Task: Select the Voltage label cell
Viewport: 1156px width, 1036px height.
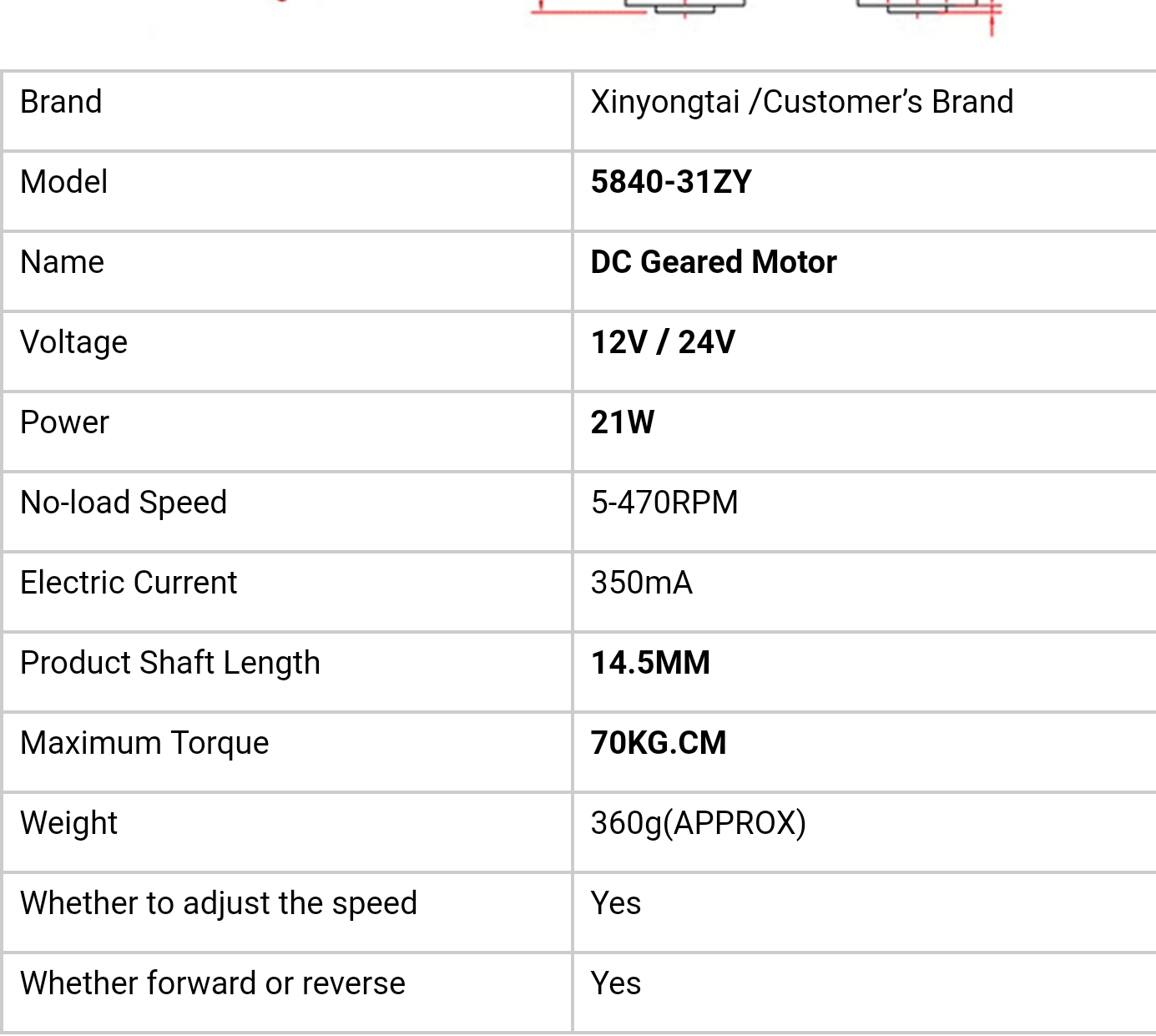Action: (x=287, y=351)
